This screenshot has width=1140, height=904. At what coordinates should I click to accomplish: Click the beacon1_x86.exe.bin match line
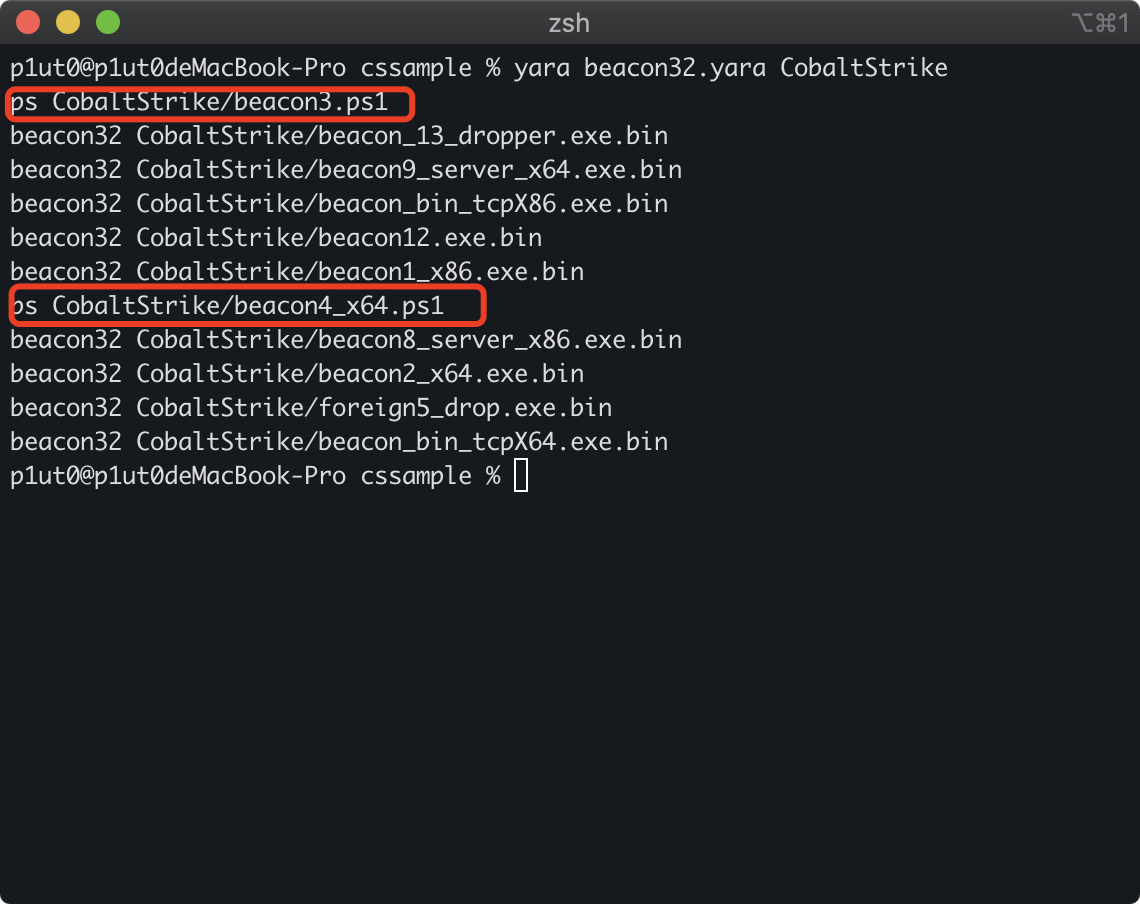tap(297, 272)
